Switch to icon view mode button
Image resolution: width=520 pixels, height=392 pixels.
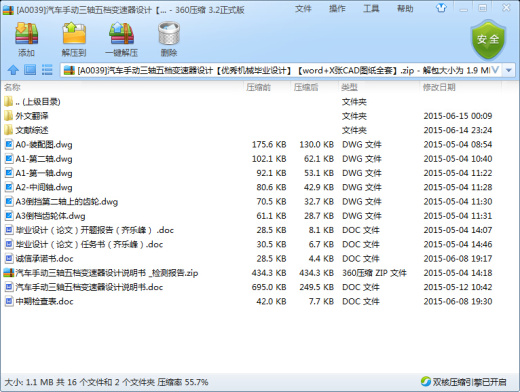point(30,70)
